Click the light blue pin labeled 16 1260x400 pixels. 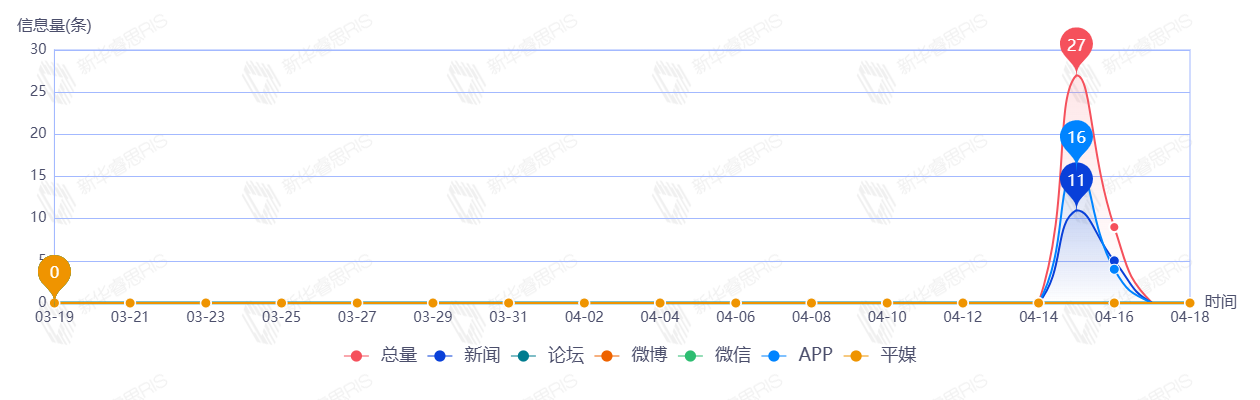coord(1076,137)
